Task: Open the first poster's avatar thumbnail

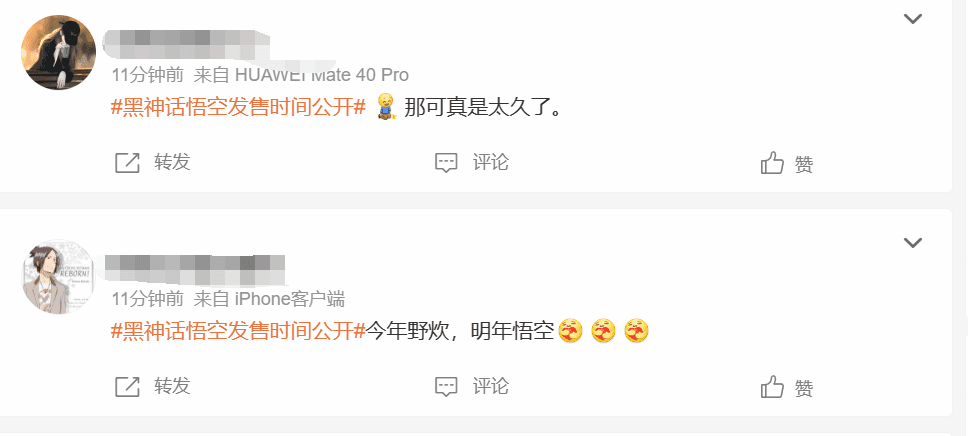Action: click(59, 53)
